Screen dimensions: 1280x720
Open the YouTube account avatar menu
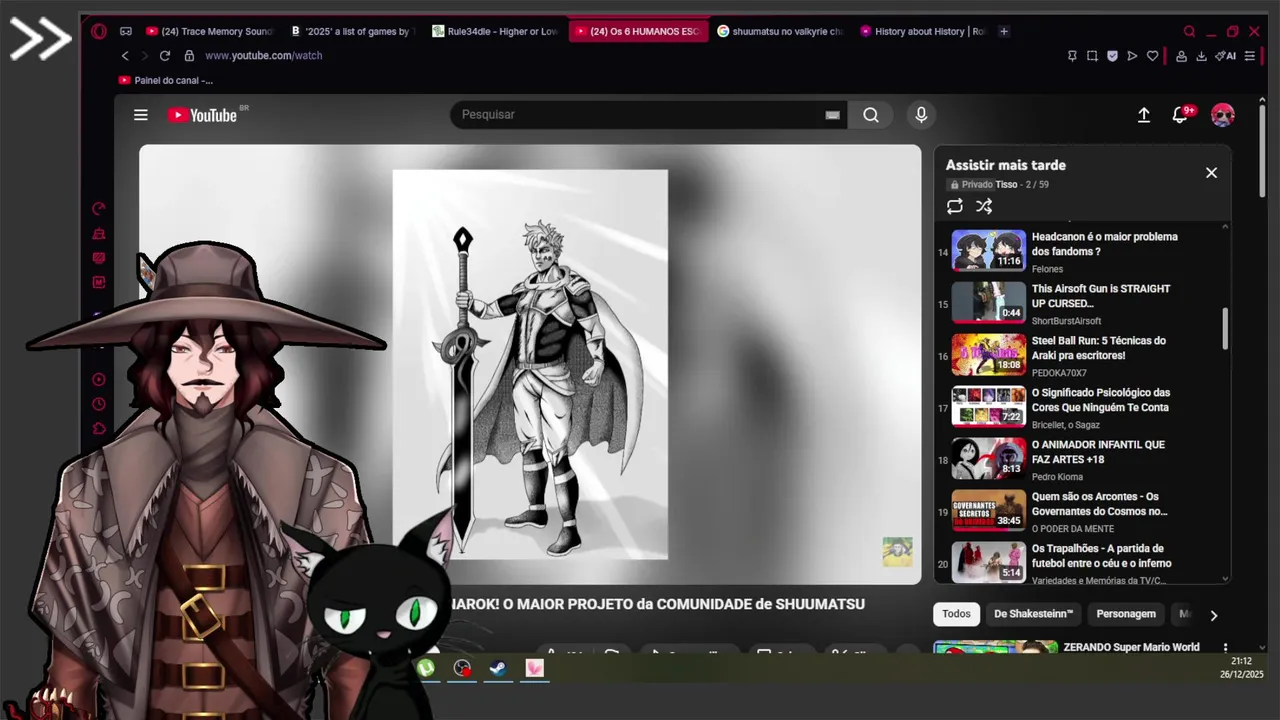coord(1222,115)
